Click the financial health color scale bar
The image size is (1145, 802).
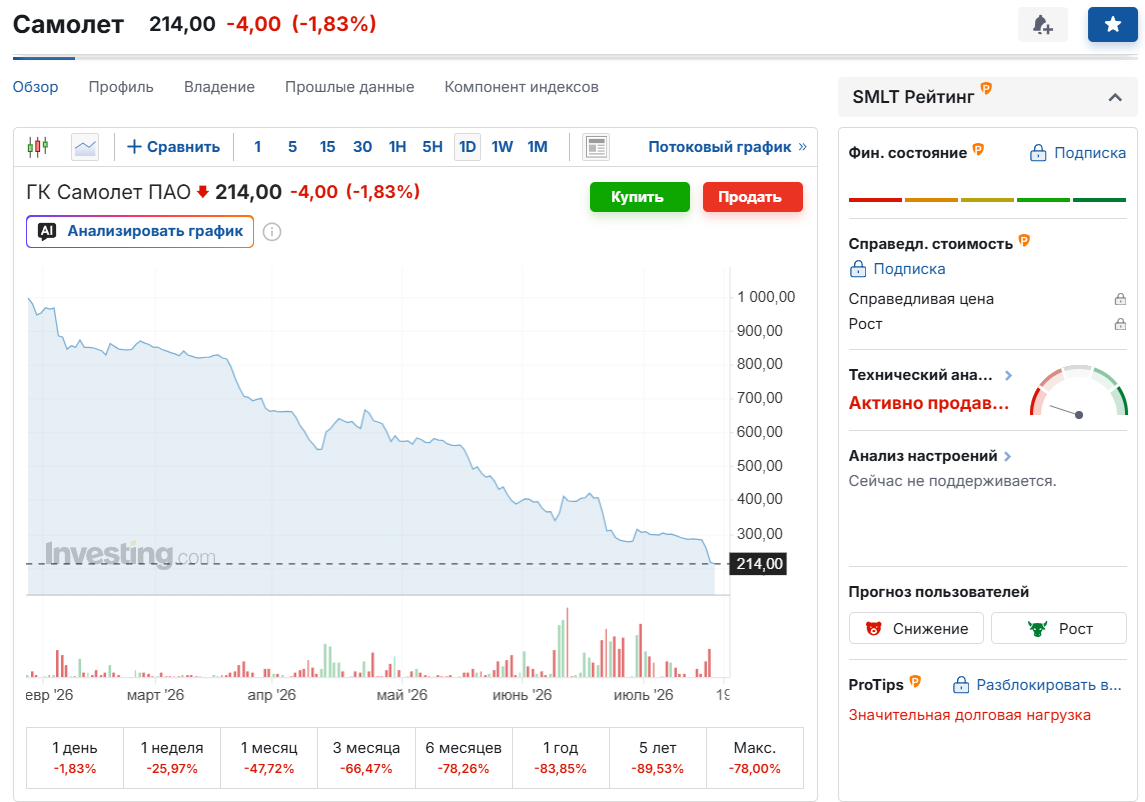coord(987,199)
